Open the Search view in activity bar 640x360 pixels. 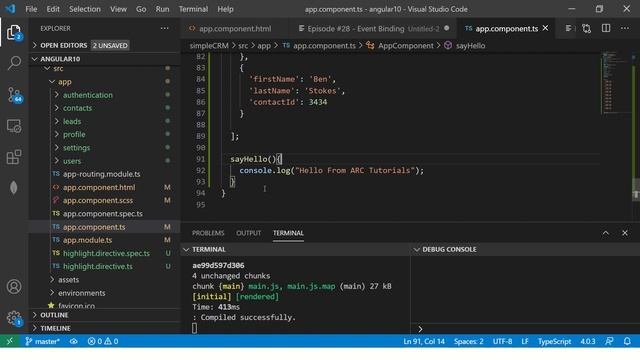click(x=14, y=63)
